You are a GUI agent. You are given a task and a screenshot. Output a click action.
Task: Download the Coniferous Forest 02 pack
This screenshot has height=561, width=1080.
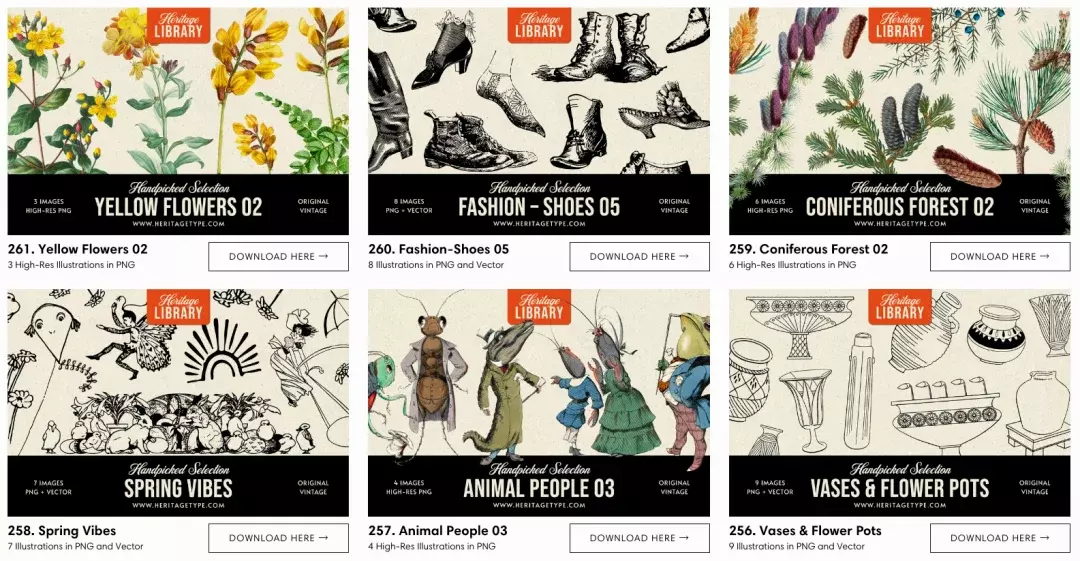pos(1000,256)
